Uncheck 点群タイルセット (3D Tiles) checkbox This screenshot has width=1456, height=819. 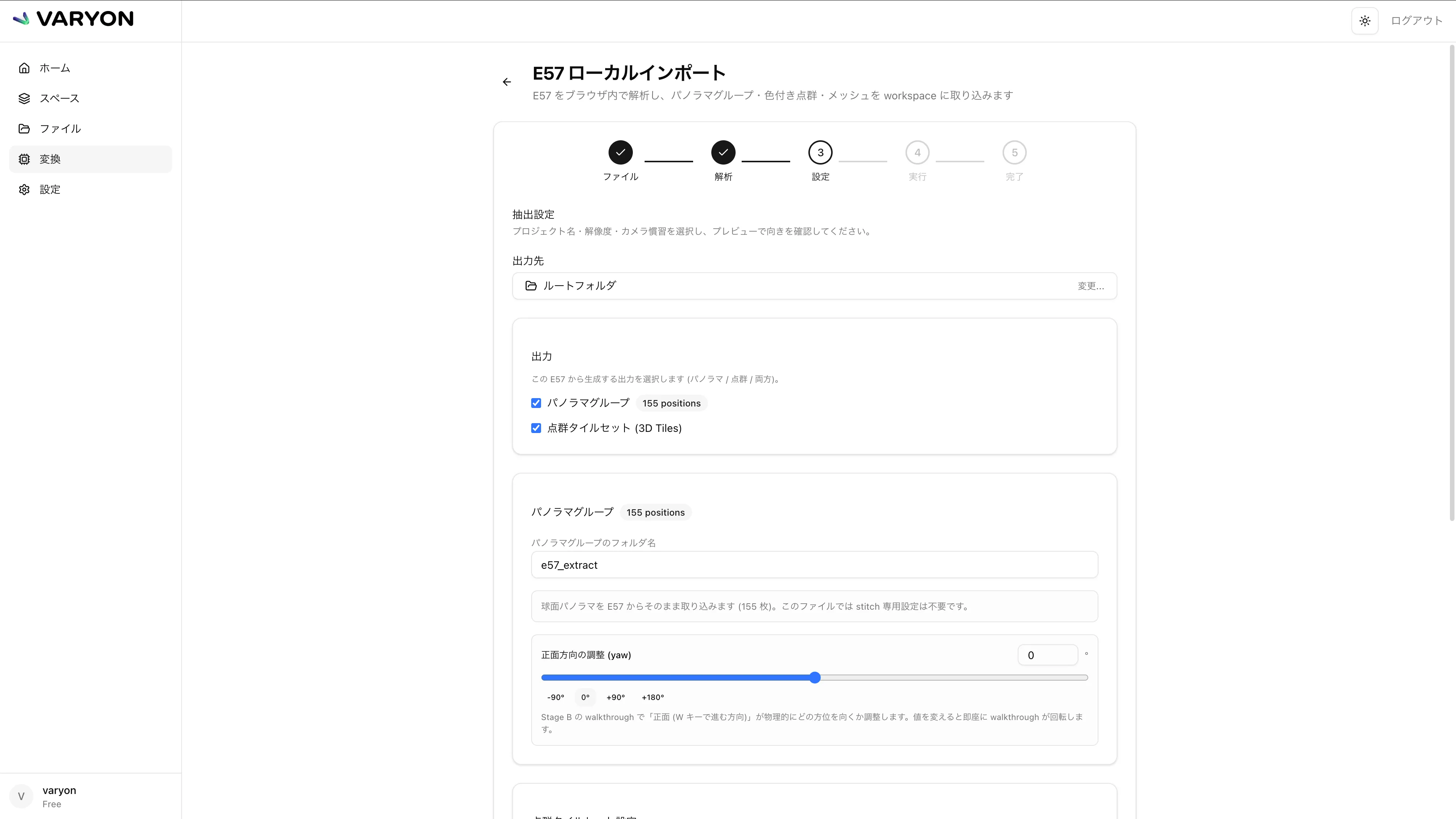[536, 428]
